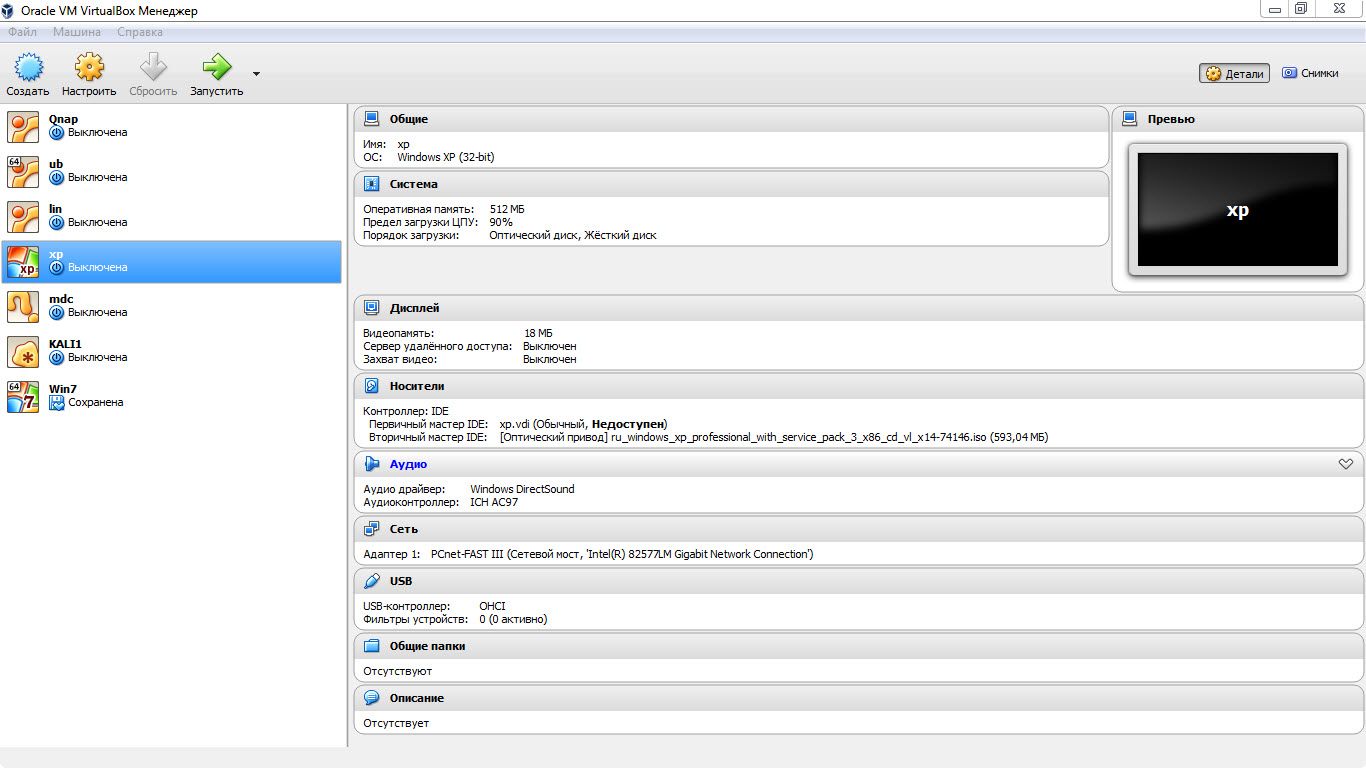Click the USB section icon
This screenshot has height=768, width=1366.
click(x=372, y=581)
